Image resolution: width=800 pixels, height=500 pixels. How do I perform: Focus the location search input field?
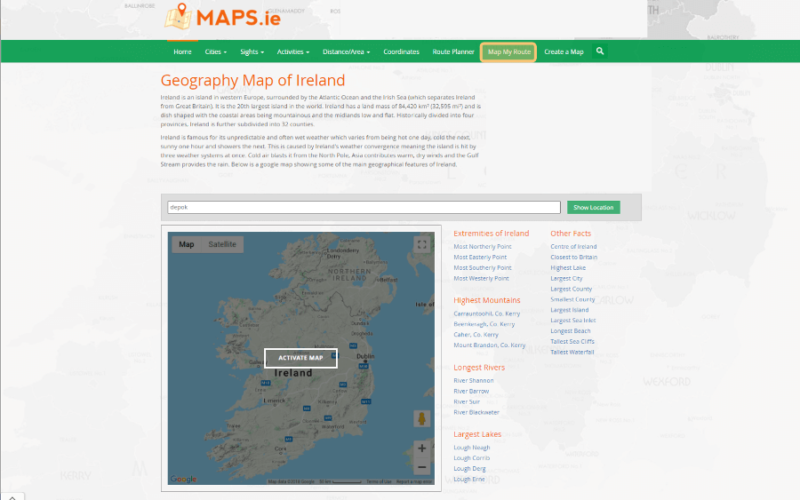pyautogui.click(x=364, y=207)
